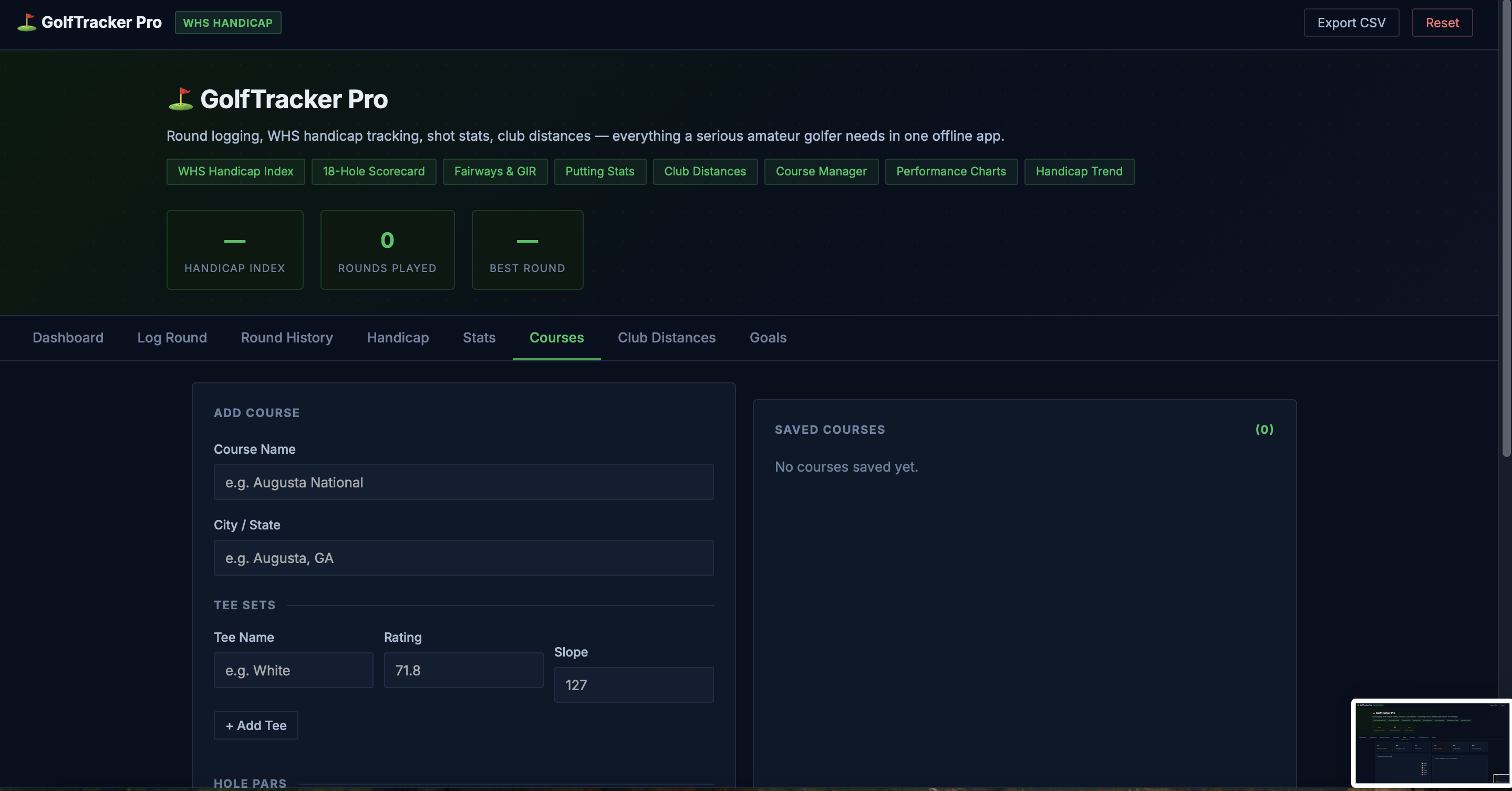
Task: Click the Best Round stat card
Action: click(x=527, y=250)
